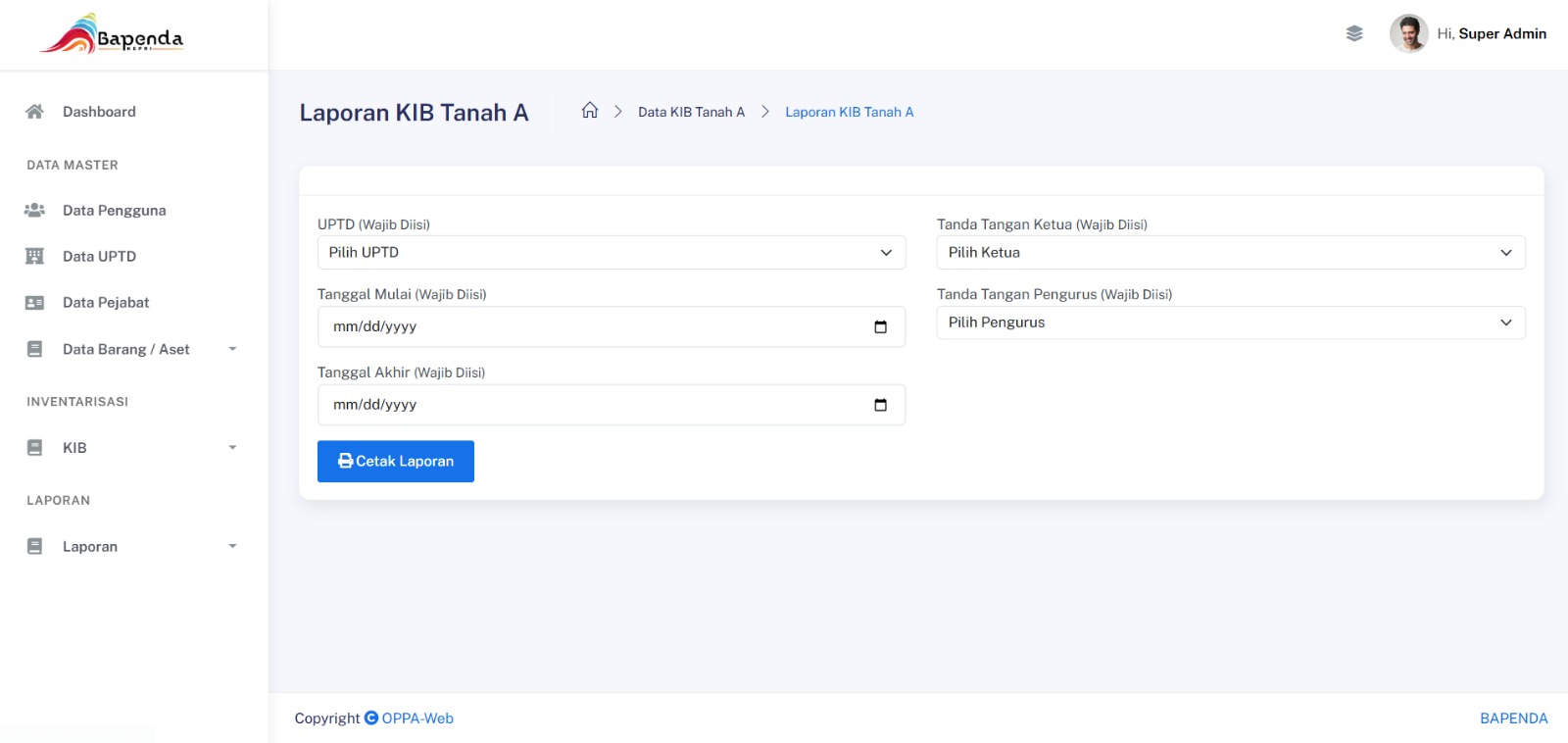
Task: Open the Pilih Pengurus dropdown
Action: 1231,322
